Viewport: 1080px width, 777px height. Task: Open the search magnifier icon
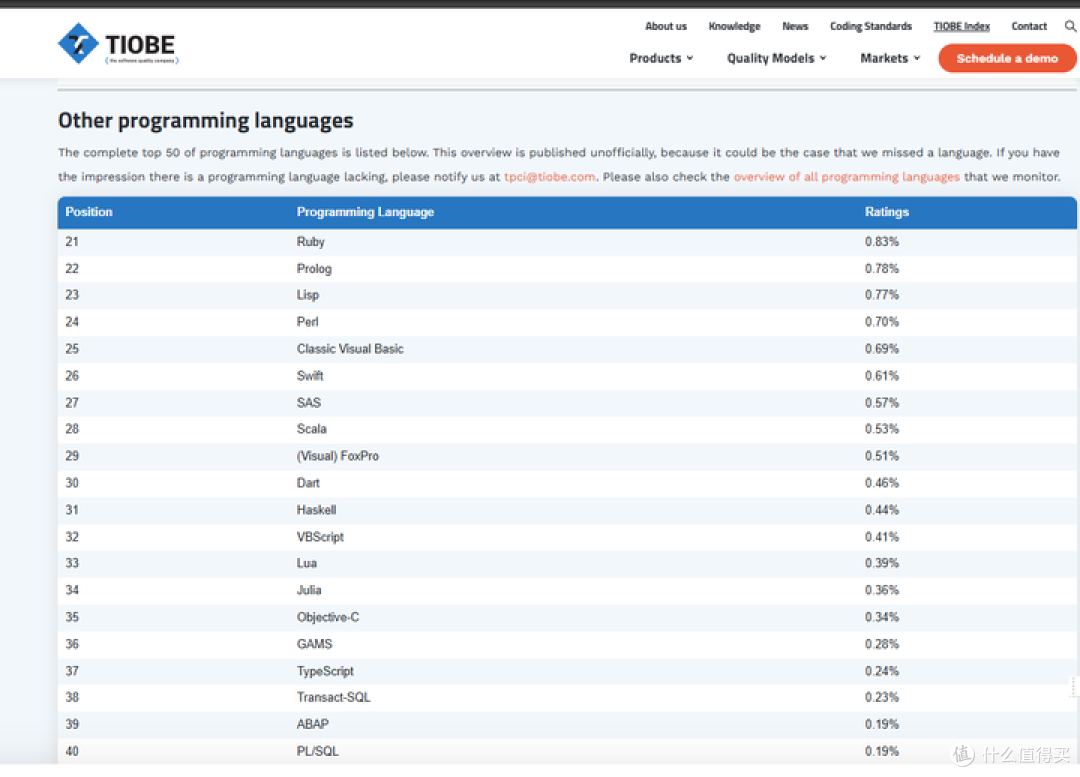point(1070,26)
